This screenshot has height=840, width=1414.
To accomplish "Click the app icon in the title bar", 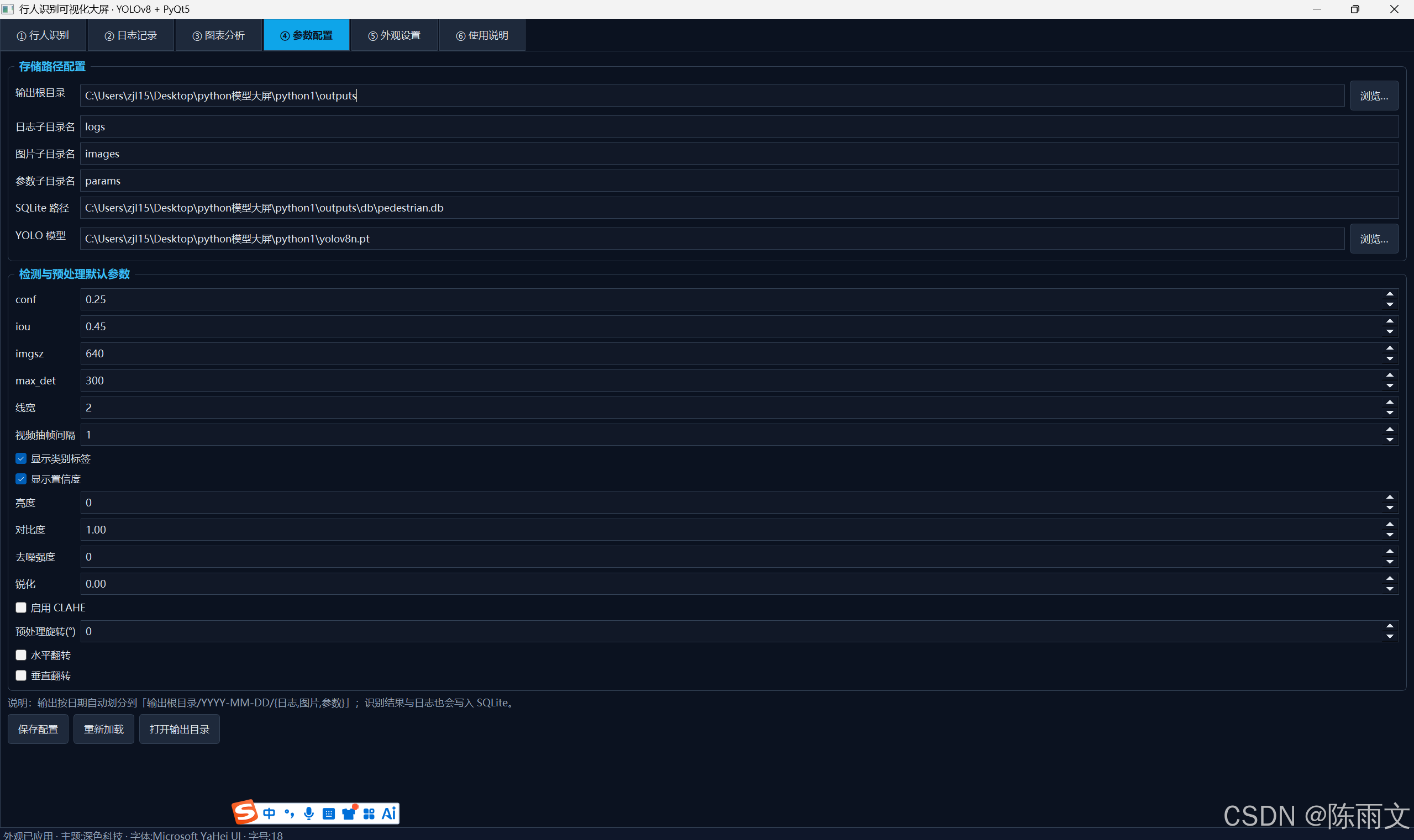I will (8, 9).
